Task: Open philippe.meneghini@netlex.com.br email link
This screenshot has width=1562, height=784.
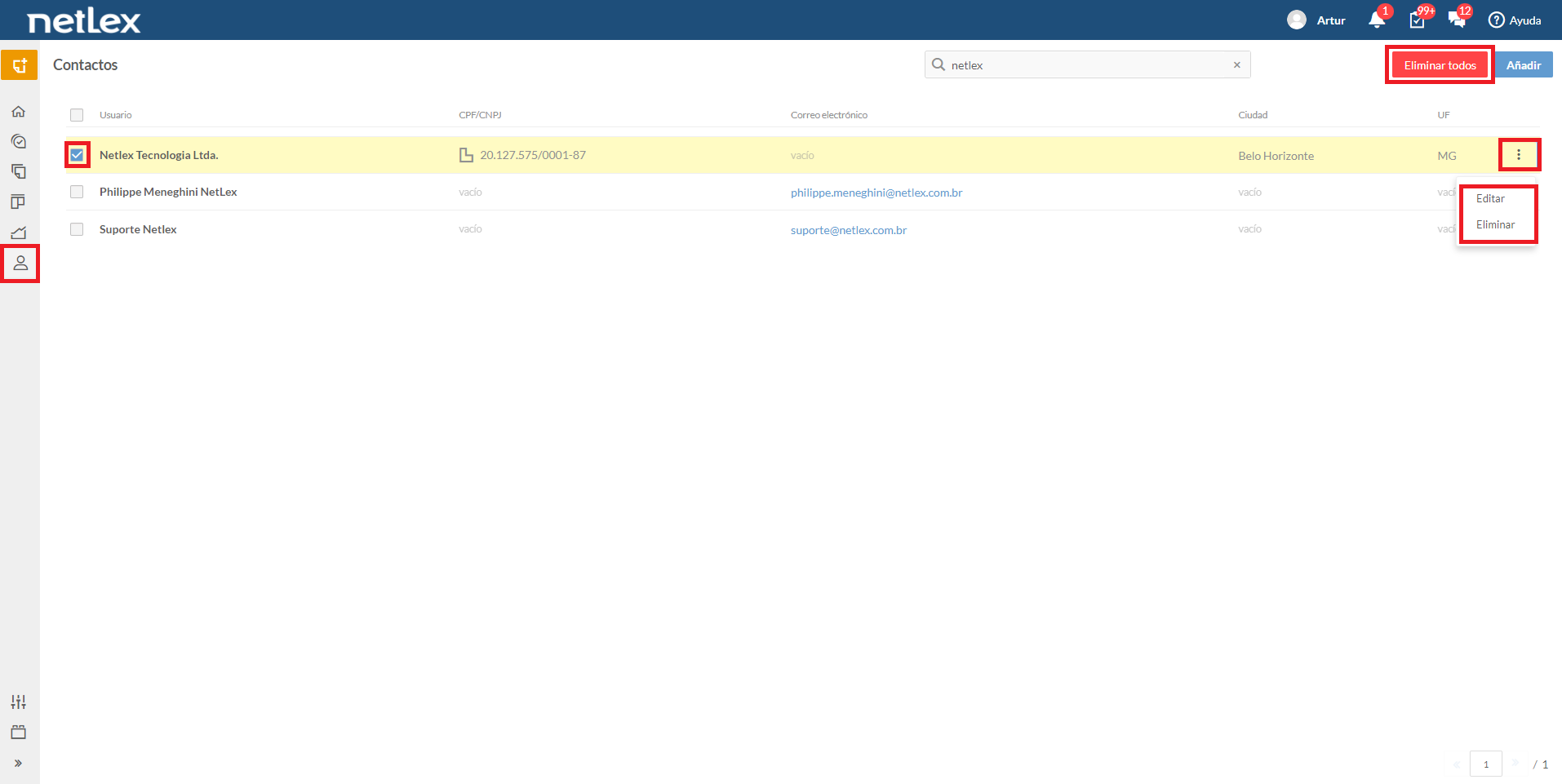Action: [876, 193]
